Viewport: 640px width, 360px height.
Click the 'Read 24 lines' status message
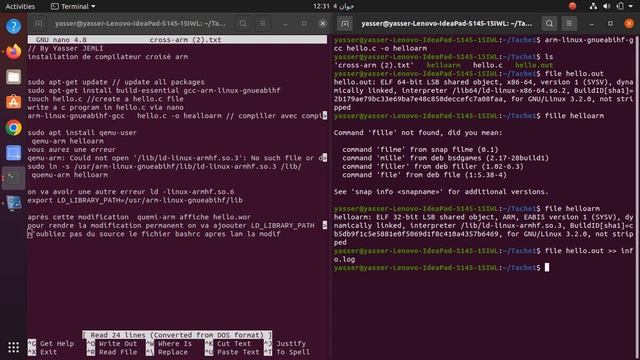177,335
